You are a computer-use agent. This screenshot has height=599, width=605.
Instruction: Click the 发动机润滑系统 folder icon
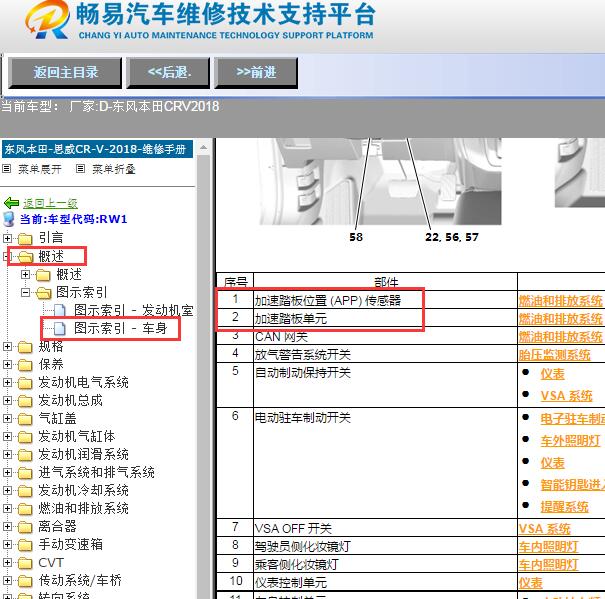coord(25,455)
